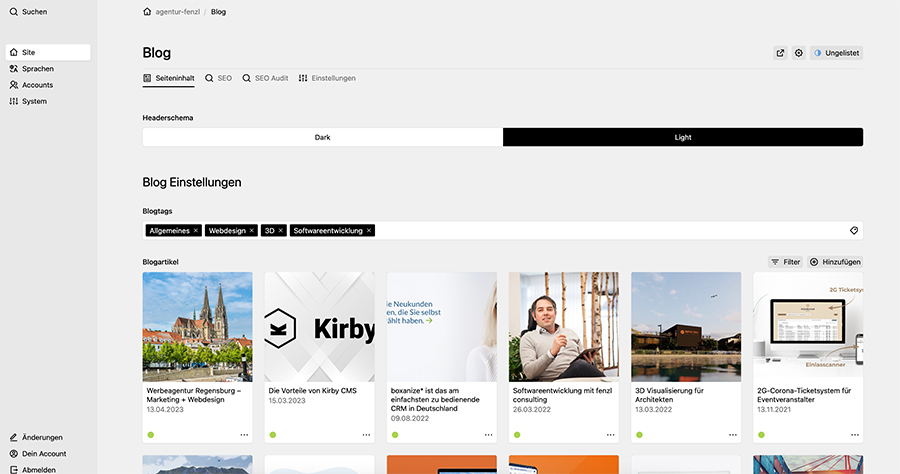Screen dimensions: 900x474
Task: Open the Suchen search in sidebar
Action: 29,11
